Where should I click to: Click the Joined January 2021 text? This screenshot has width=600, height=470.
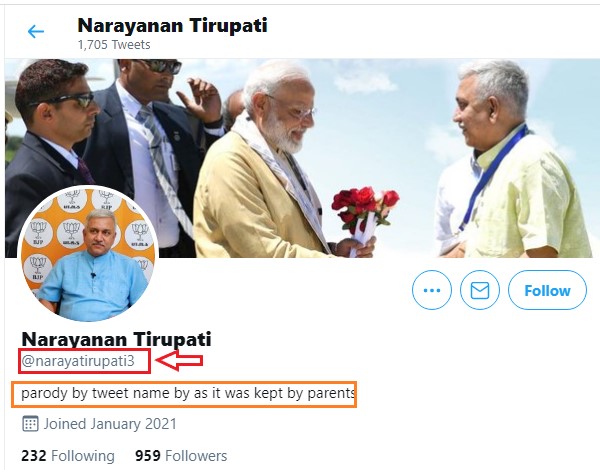pyautogui.click(x=110, y=424)
